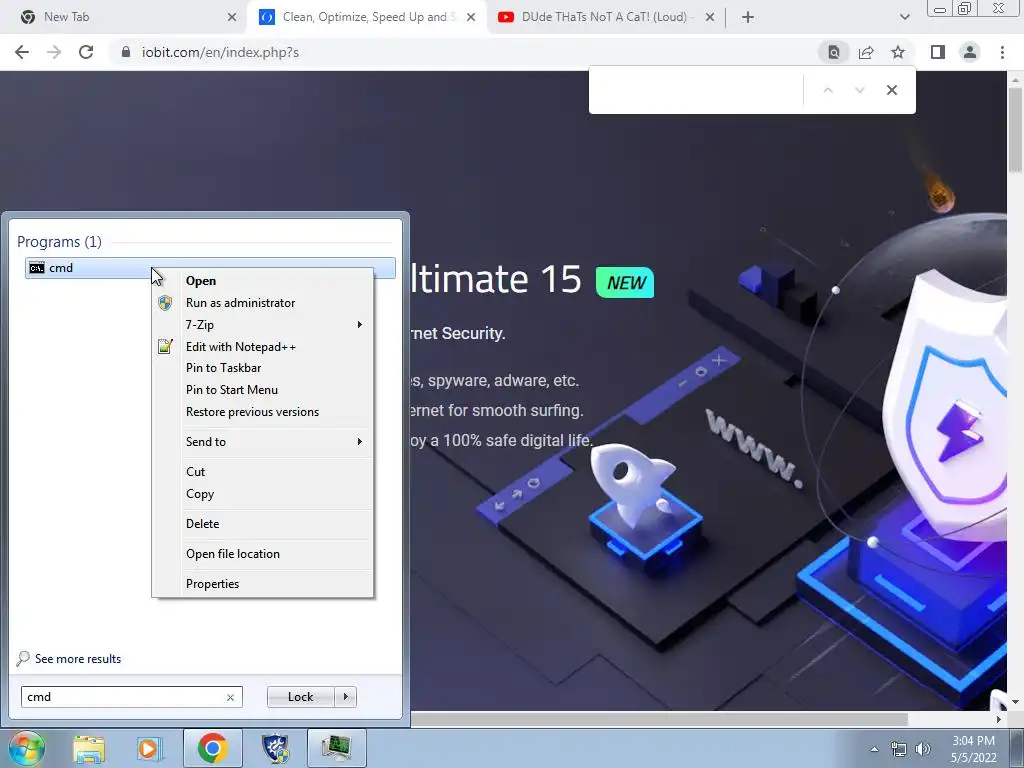Click the Lock button
The image size is (1024, 768).
pos(300,697)
